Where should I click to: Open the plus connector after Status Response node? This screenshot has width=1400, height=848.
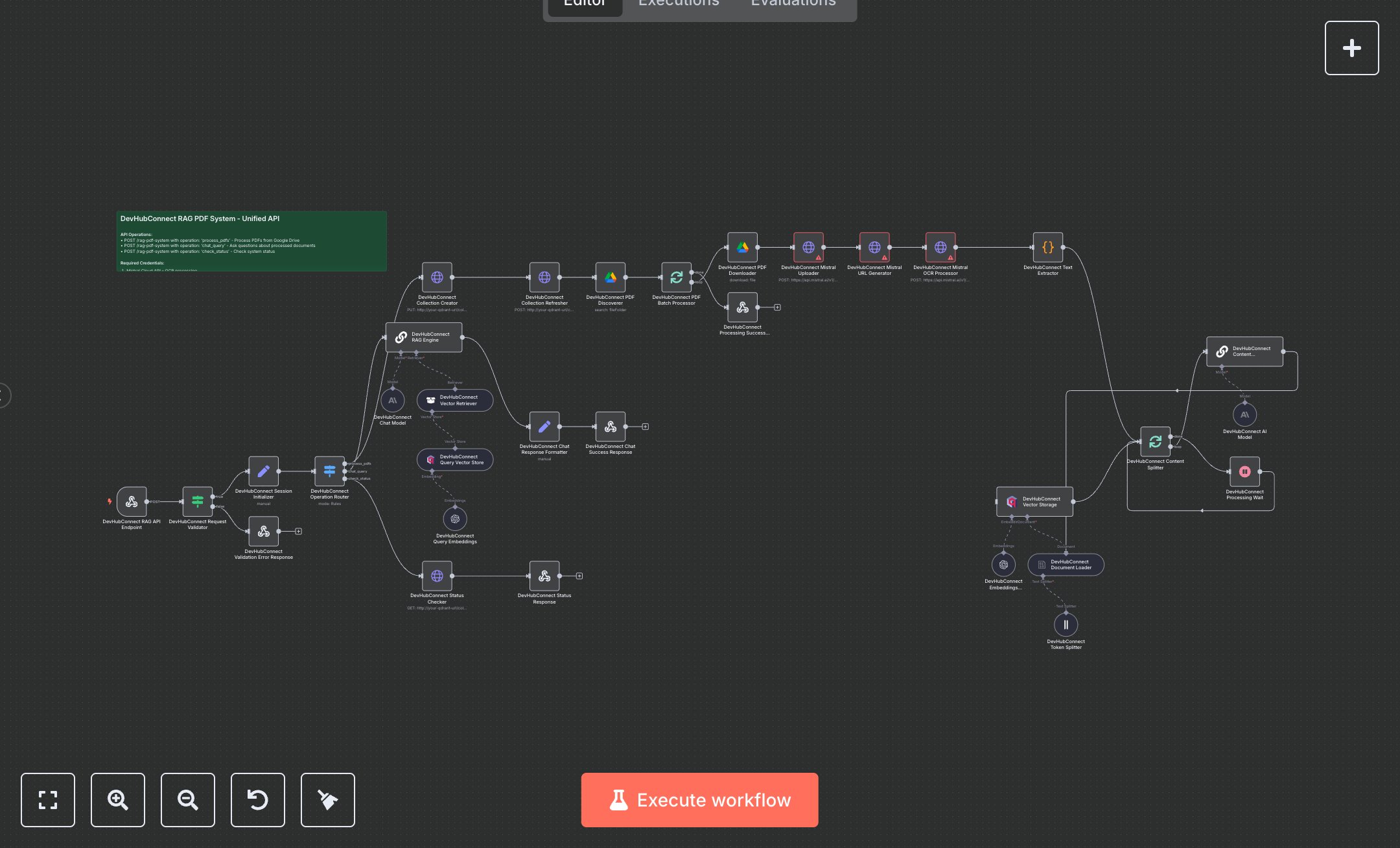(x=579, y=575)
